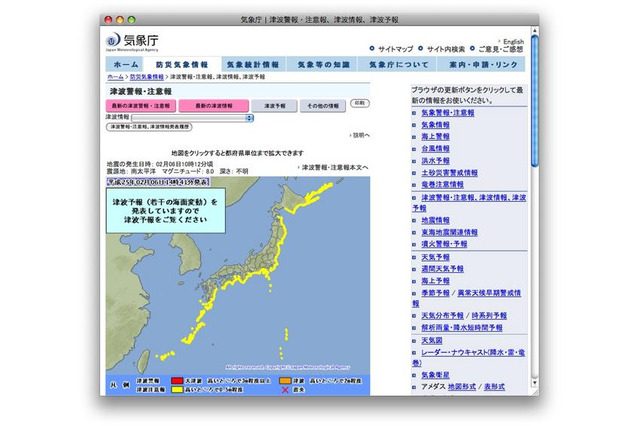640x426 pixels.
Task: Open the ホーム navigation tab
Action: (x=125, y=64)
